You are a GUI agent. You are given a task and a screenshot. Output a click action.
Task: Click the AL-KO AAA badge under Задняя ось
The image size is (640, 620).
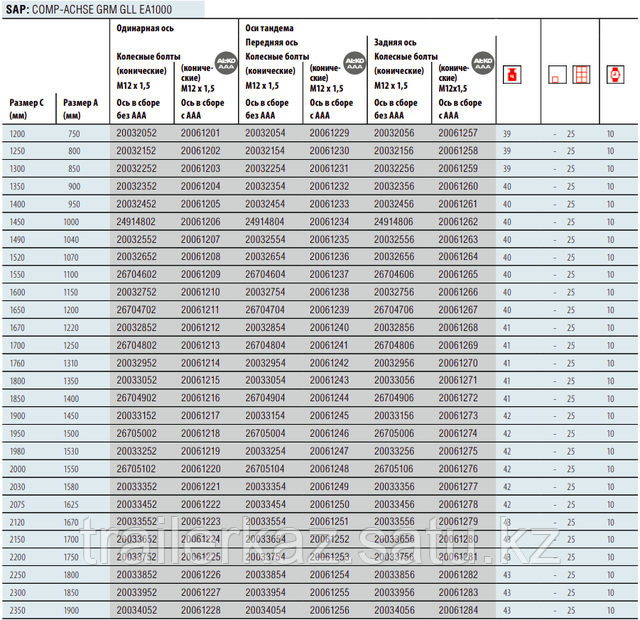483,63
